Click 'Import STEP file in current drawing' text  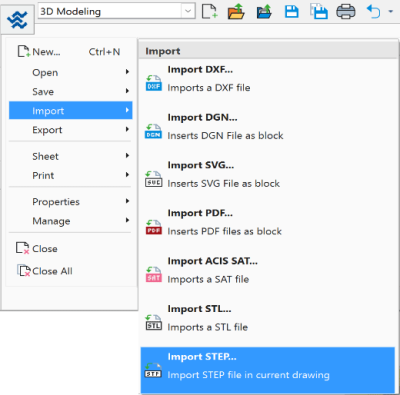248,375
